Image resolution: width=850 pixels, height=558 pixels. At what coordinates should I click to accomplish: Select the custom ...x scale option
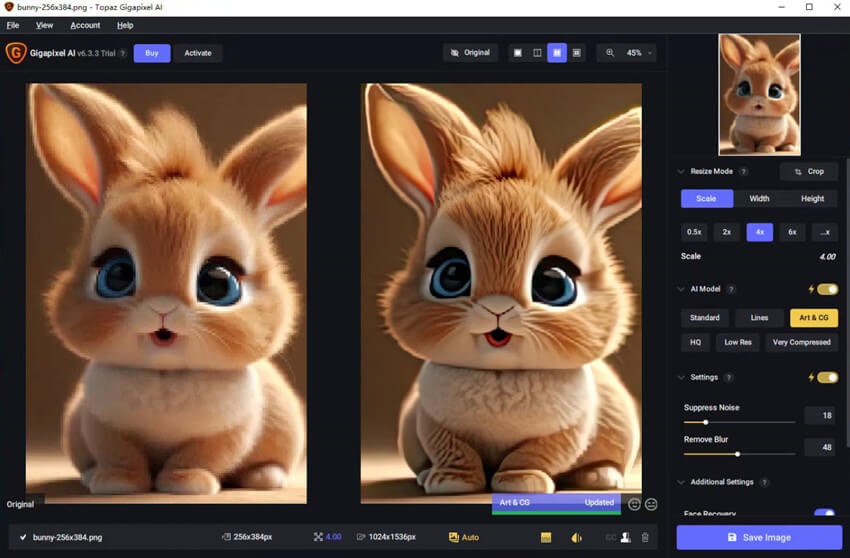825,232
